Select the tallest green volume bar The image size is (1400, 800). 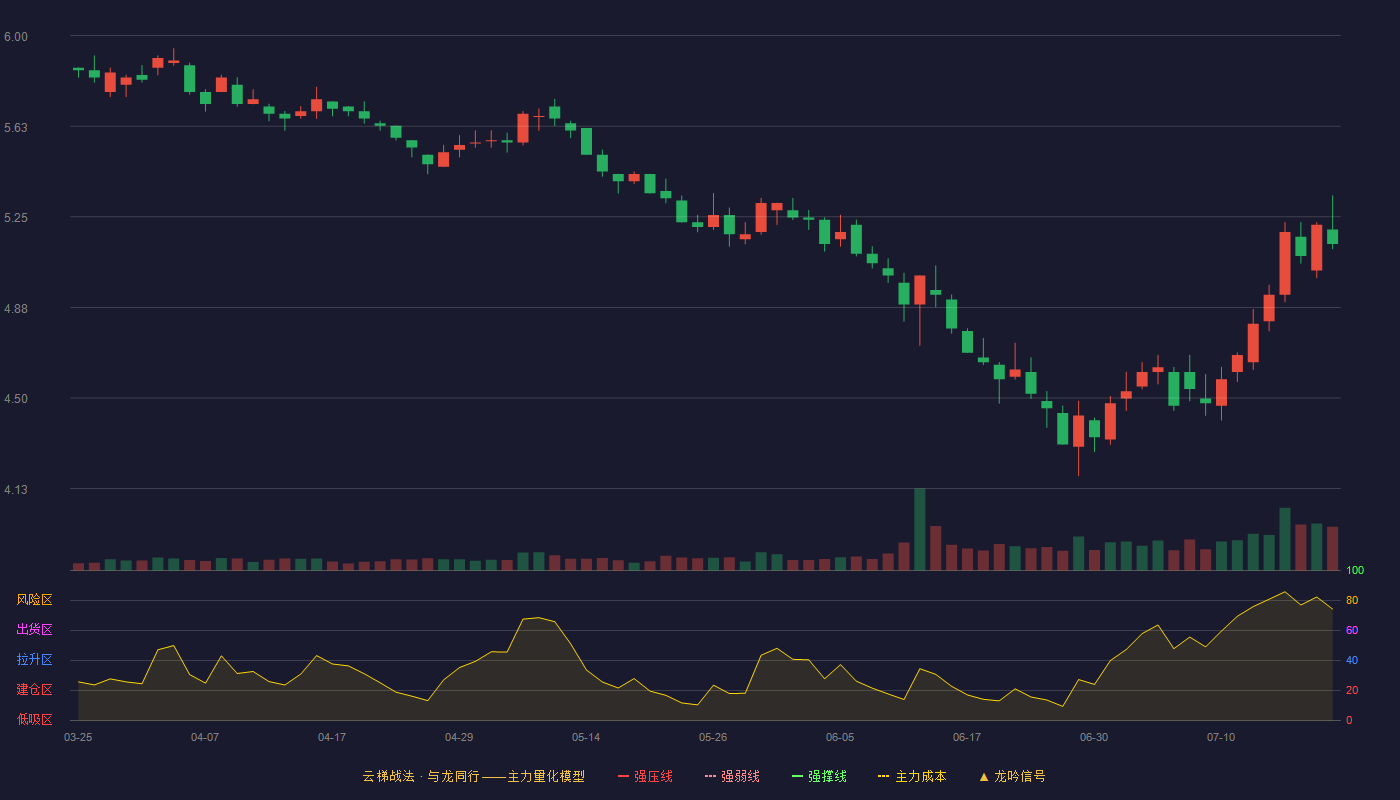(x=920, y=529)
